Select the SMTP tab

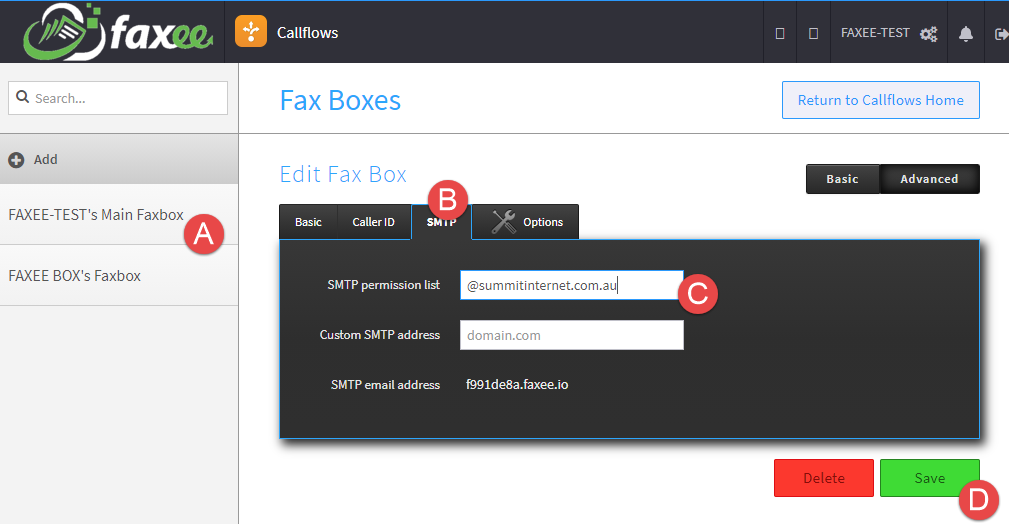(x=441, y=222)
